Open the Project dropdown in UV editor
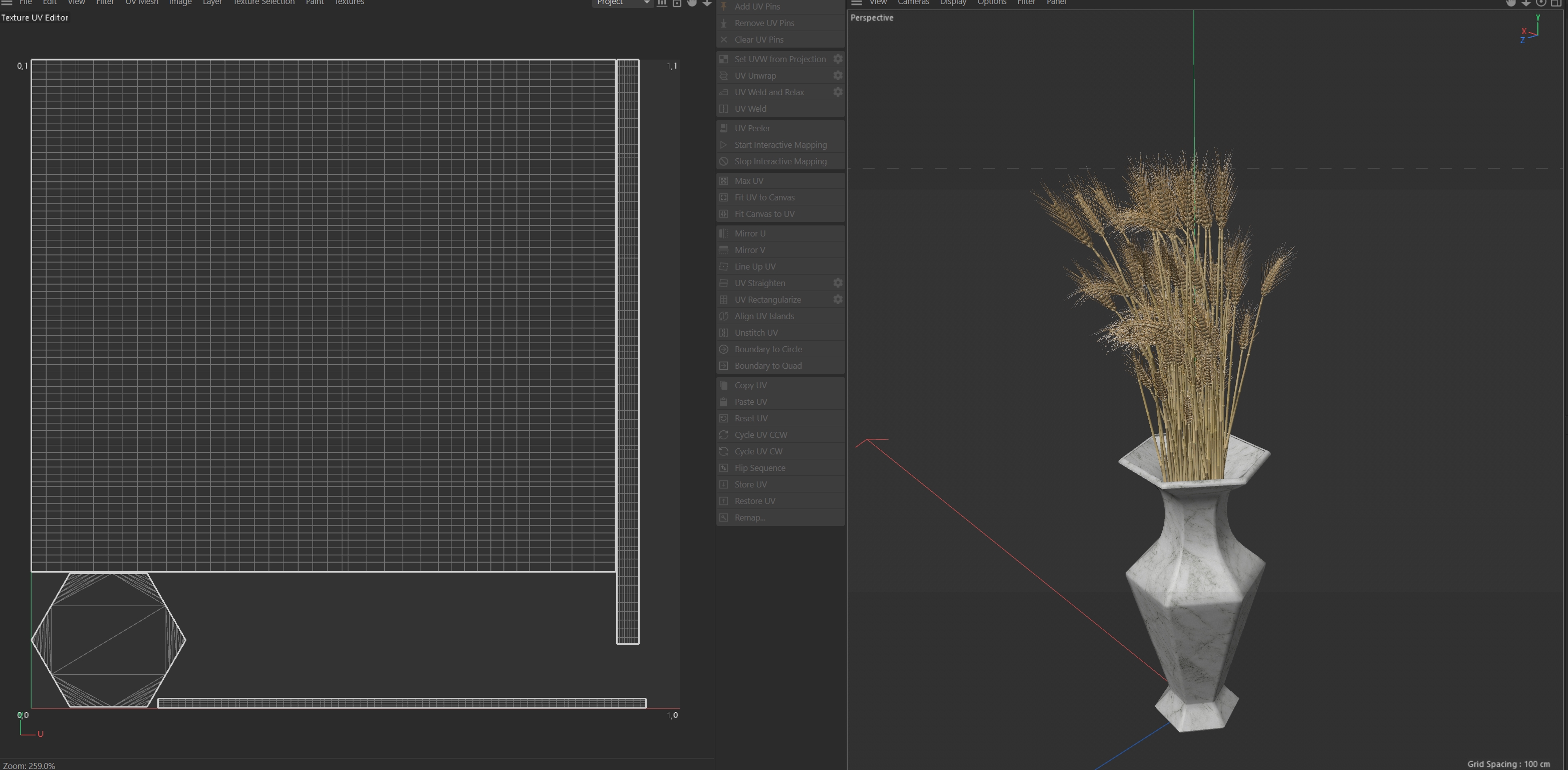This screenshot has width=1568, height=770. (622, 3)
